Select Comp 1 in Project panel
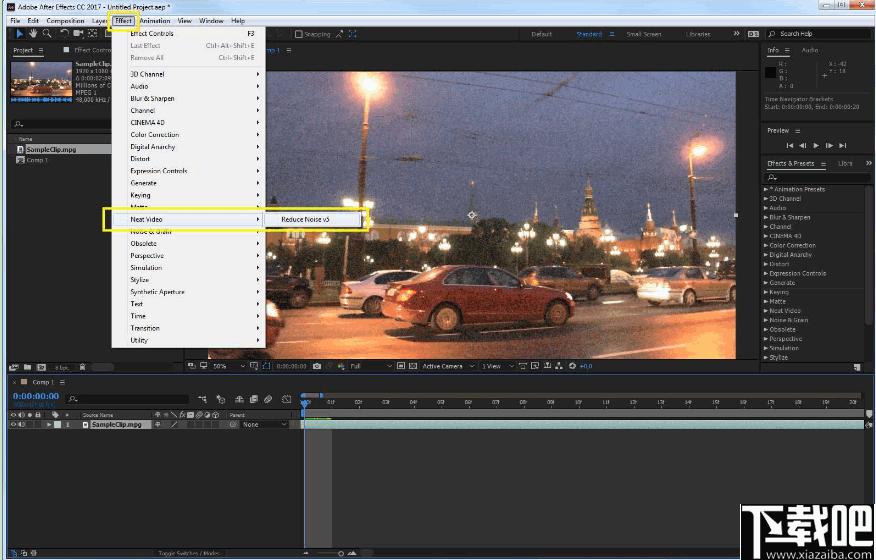 (37, 160)
